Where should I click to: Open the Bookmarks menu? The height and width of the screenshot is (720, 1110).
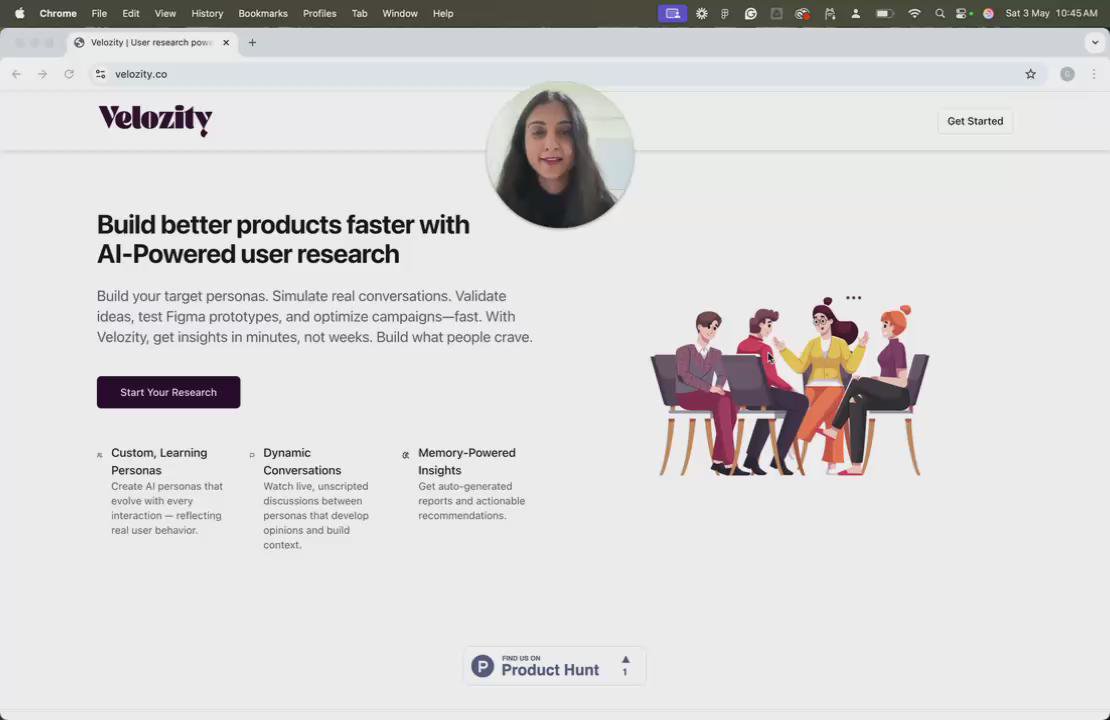point(263,13)
